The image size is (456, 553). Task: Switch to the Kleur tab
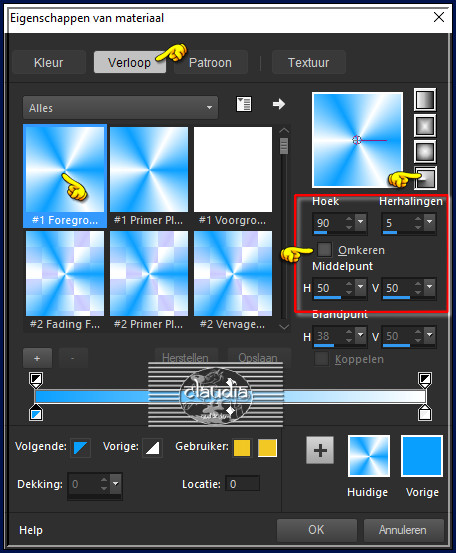(x=49, y=62)
